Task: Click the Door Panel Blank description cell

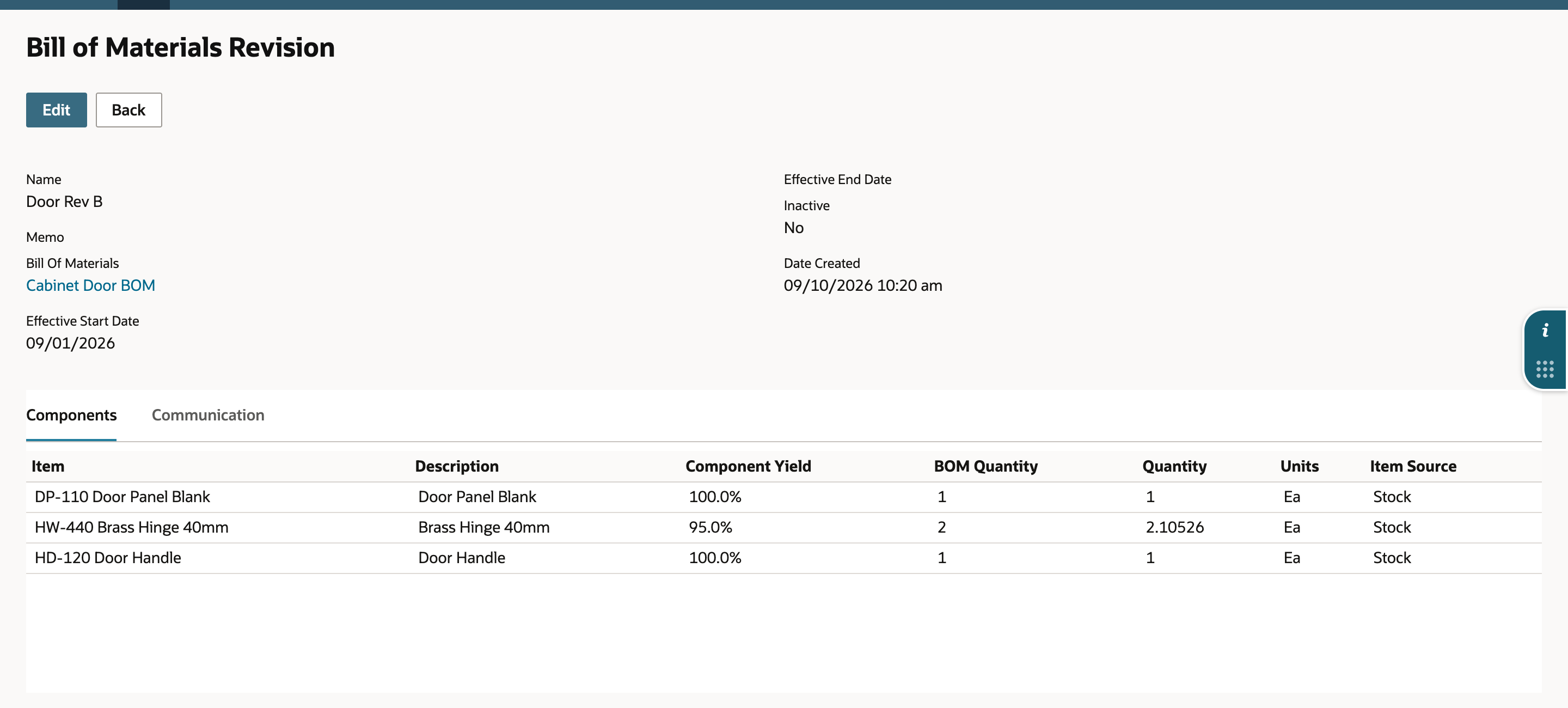Action: click(x=476, y=497)
